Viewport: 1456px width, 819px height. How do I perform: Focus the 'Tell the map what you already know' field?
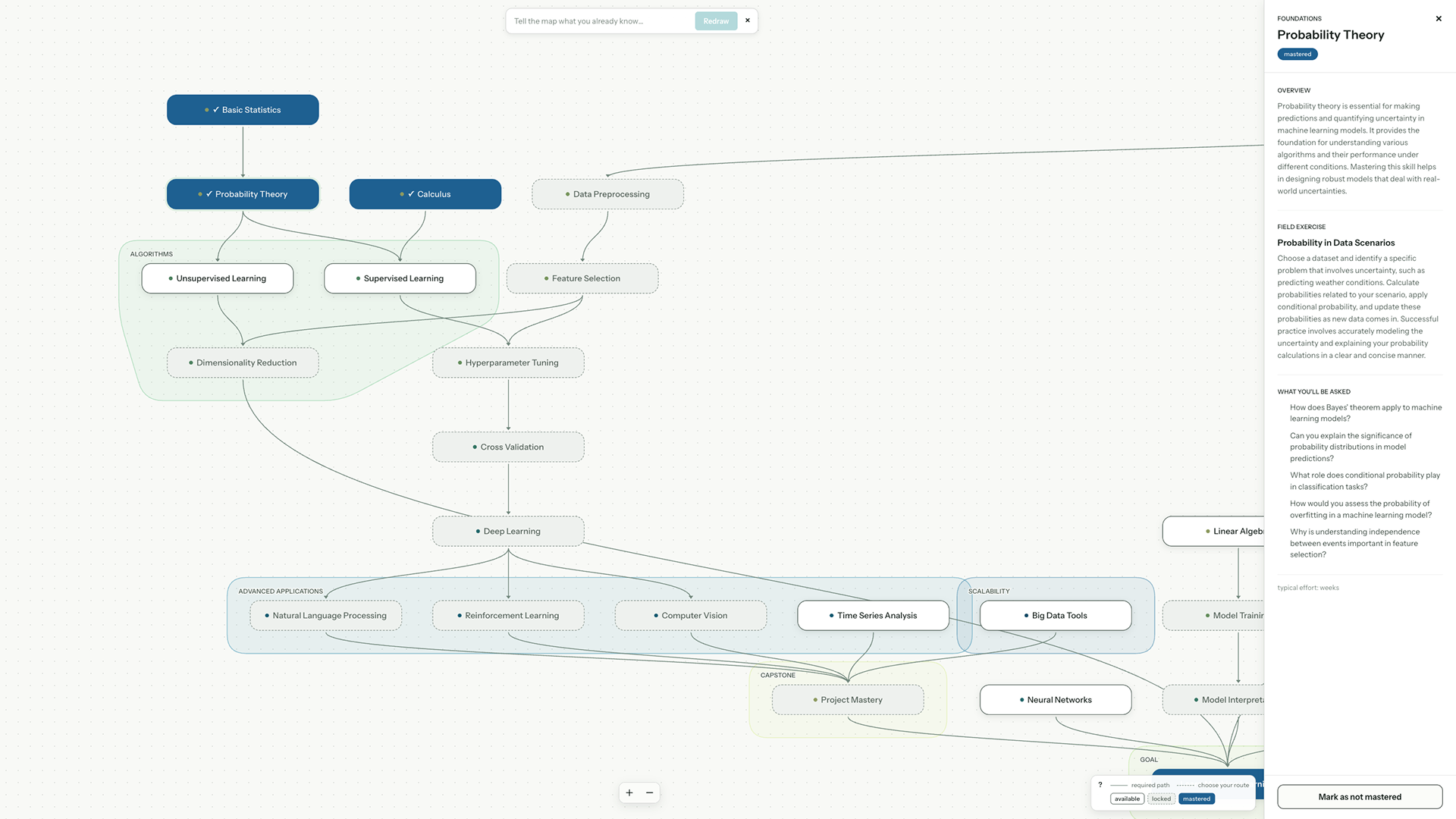(601, 21)
